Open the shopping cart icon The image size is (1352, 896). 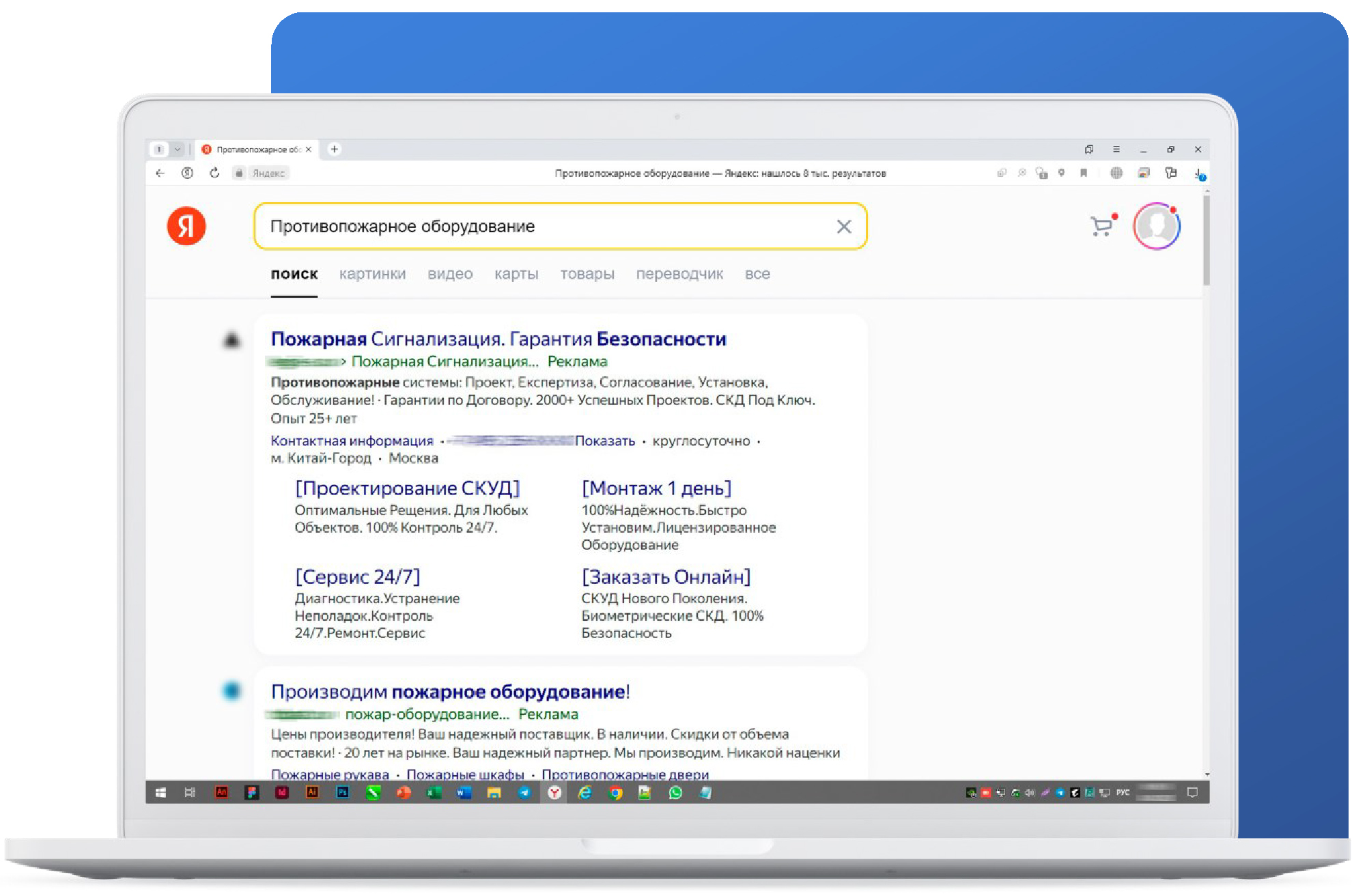(x=1101, y=226)
